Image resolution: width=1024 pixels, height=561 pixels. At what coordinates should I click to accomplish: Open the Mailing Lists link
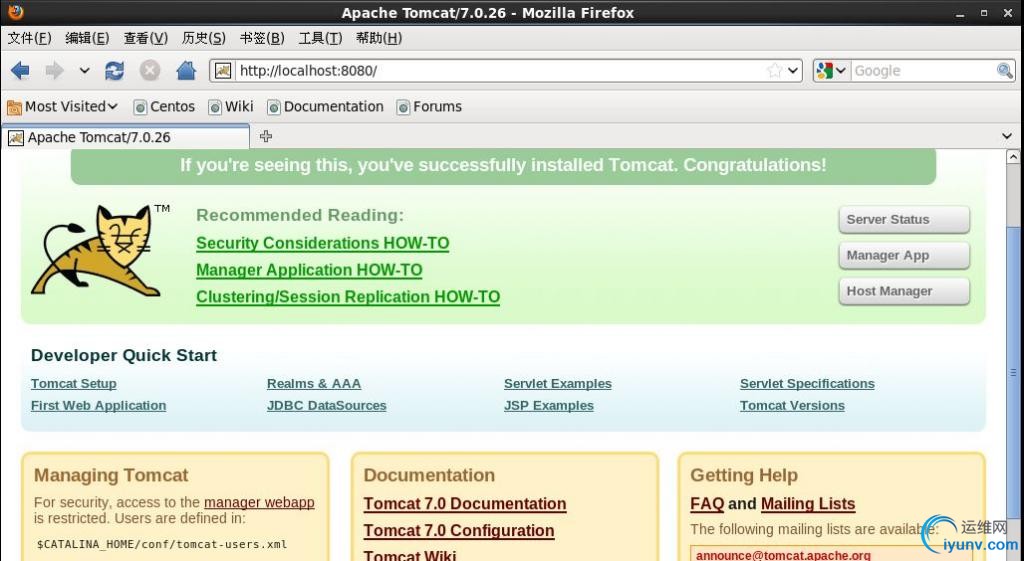(808, 504)
